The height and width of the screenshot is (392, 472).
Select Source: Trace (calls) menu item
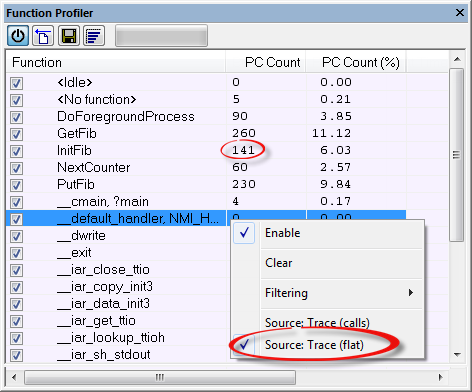pyautogui.click(x=327, y=323)
